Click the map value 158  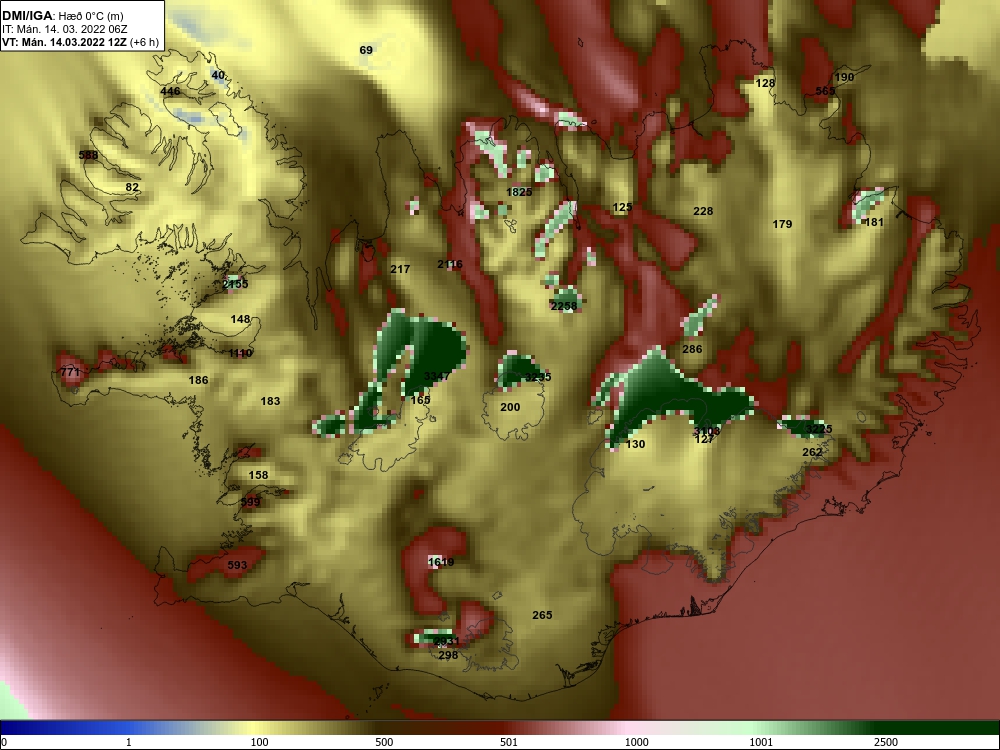tap(258, 475)
